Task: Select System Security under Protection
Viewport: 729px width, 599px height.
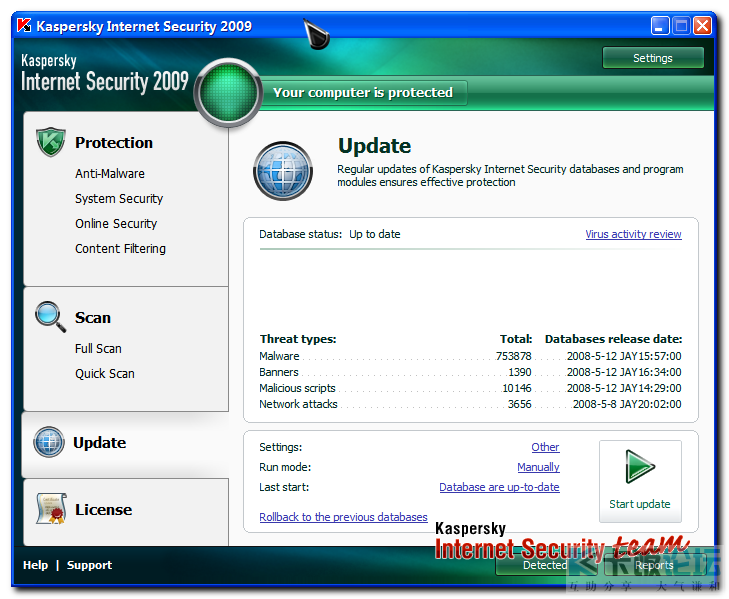Action: (x=119, y=199)
